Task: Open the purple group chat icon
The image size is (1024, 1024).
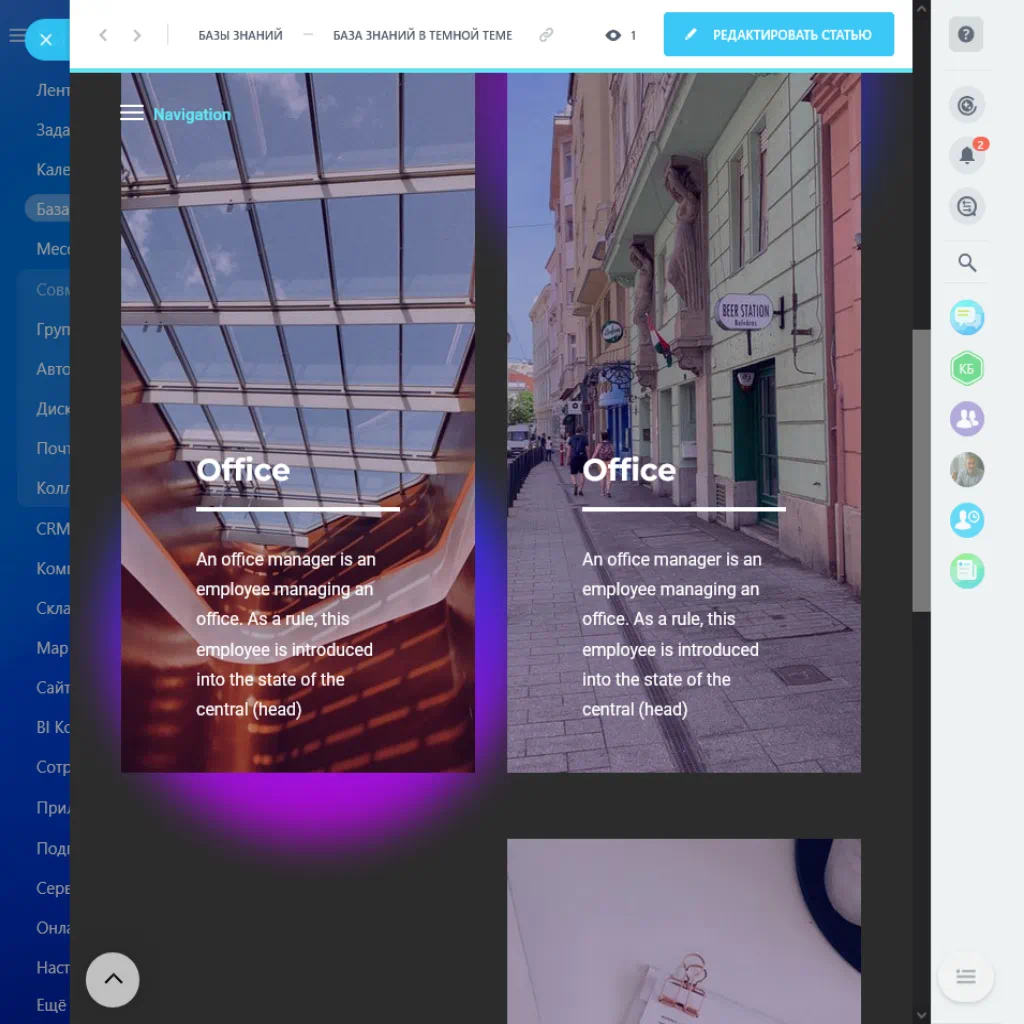Action: coord(967,419)
